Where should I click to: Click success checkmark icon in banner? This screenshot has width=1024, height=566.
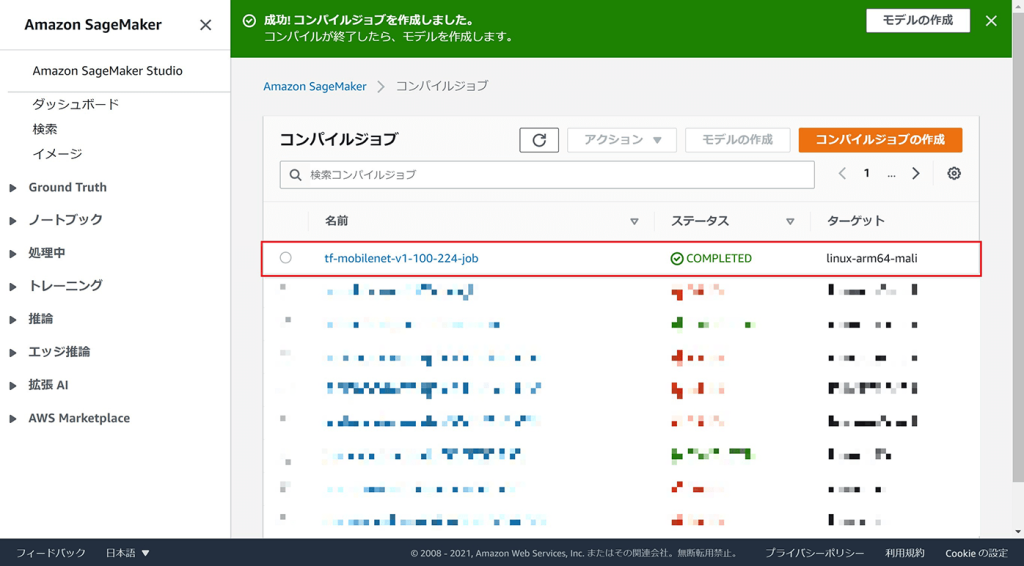(249, 21)
